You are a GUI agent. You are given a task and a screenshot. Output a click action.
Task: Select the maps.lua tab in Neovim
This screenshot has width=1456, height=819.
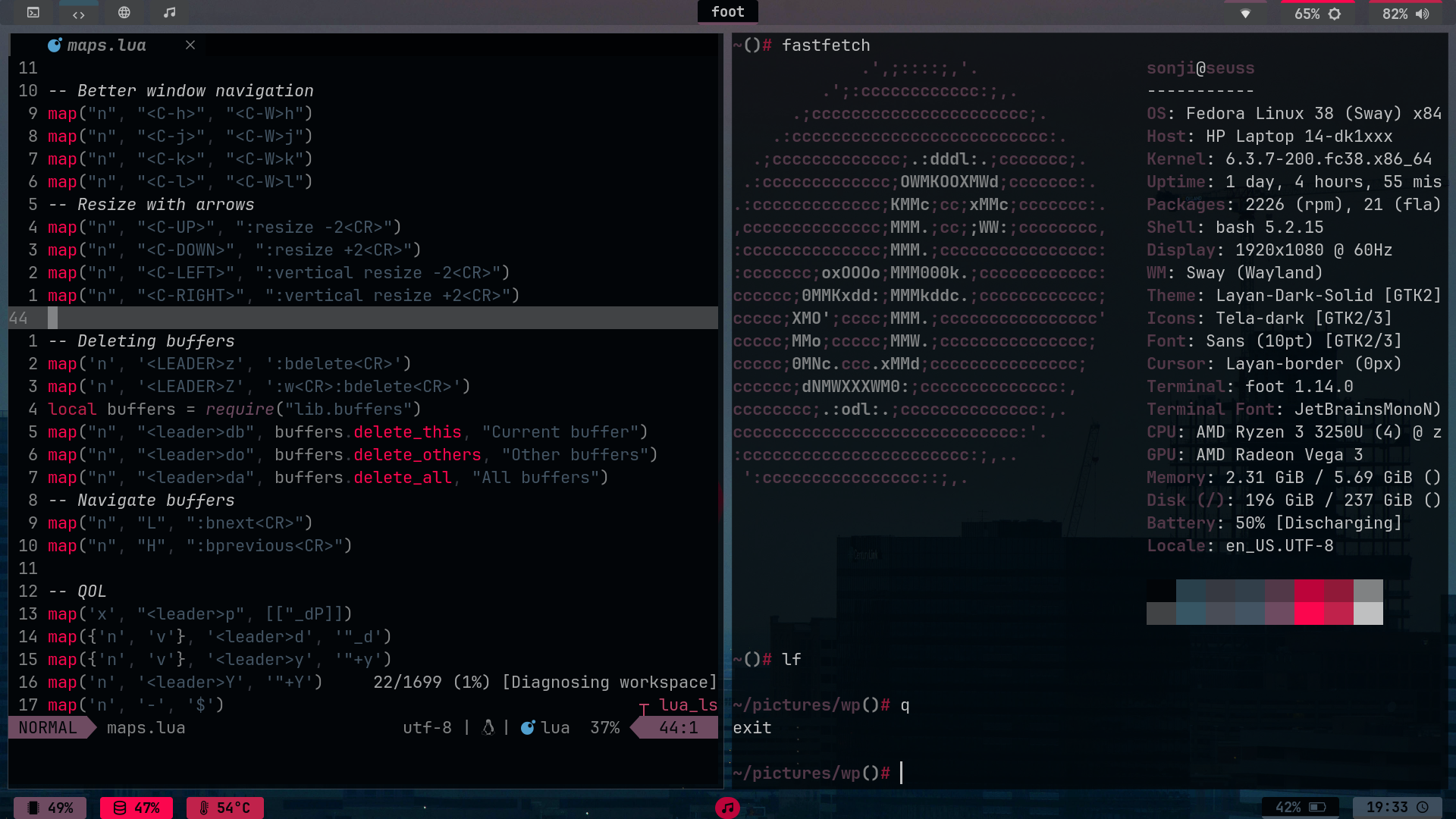[107, 45]
